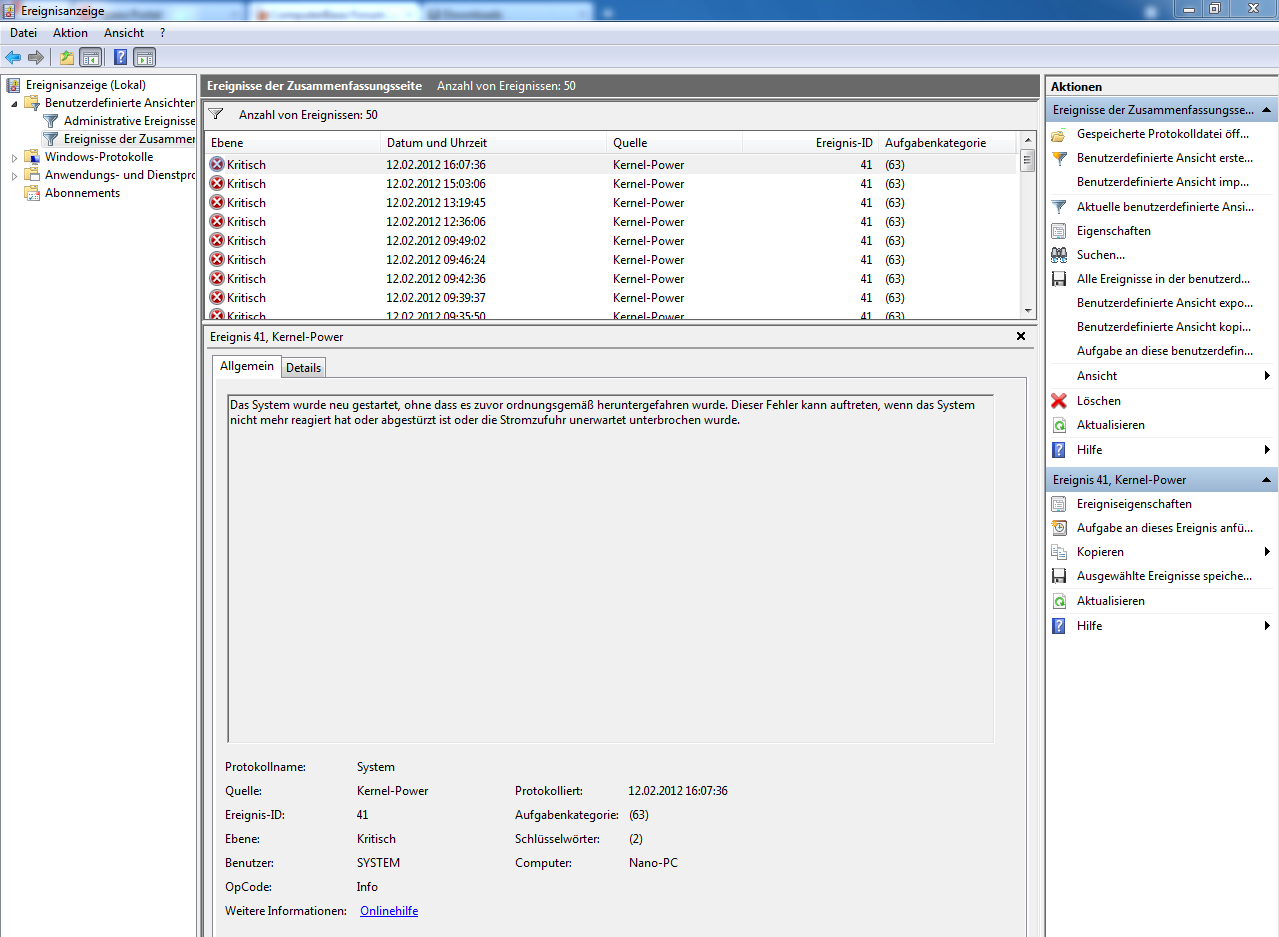
Task: Collapse Ereignis 41, Kernel-Power actions section
Action: pos(1266,480)
